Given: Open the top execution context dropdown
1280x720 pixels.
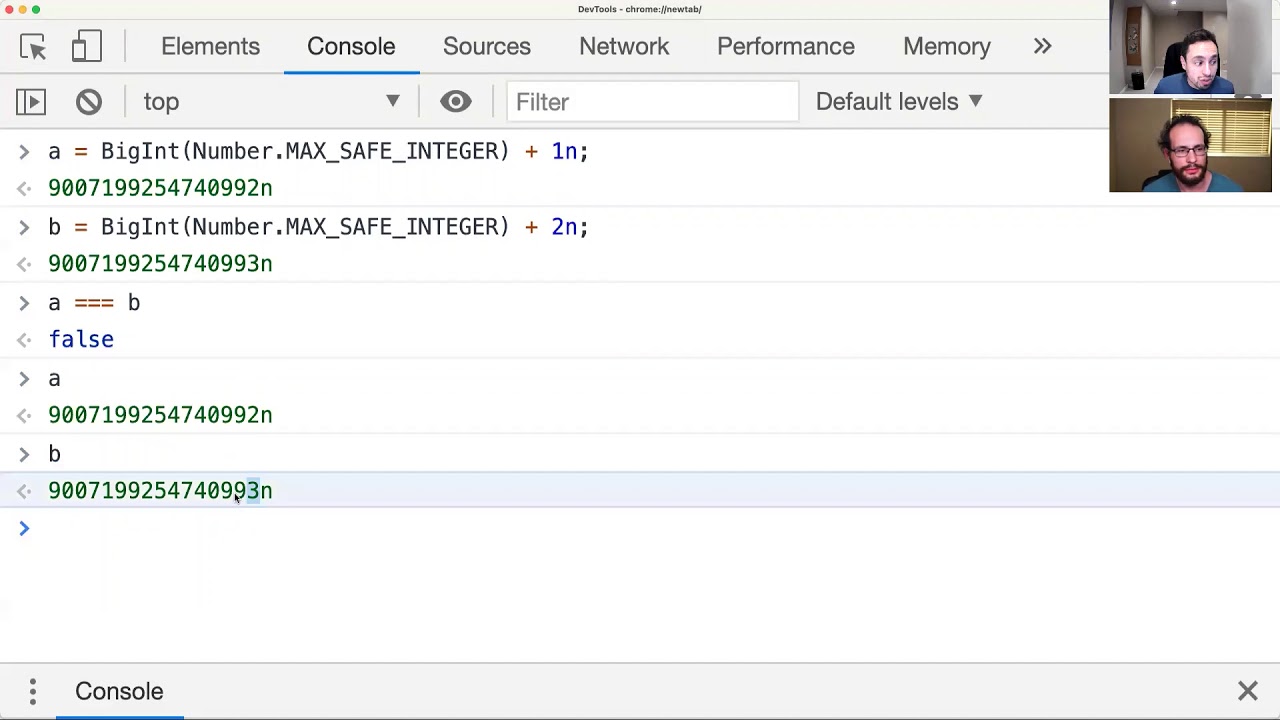Looking at the screenshot, I should click(x=270, y=102).
